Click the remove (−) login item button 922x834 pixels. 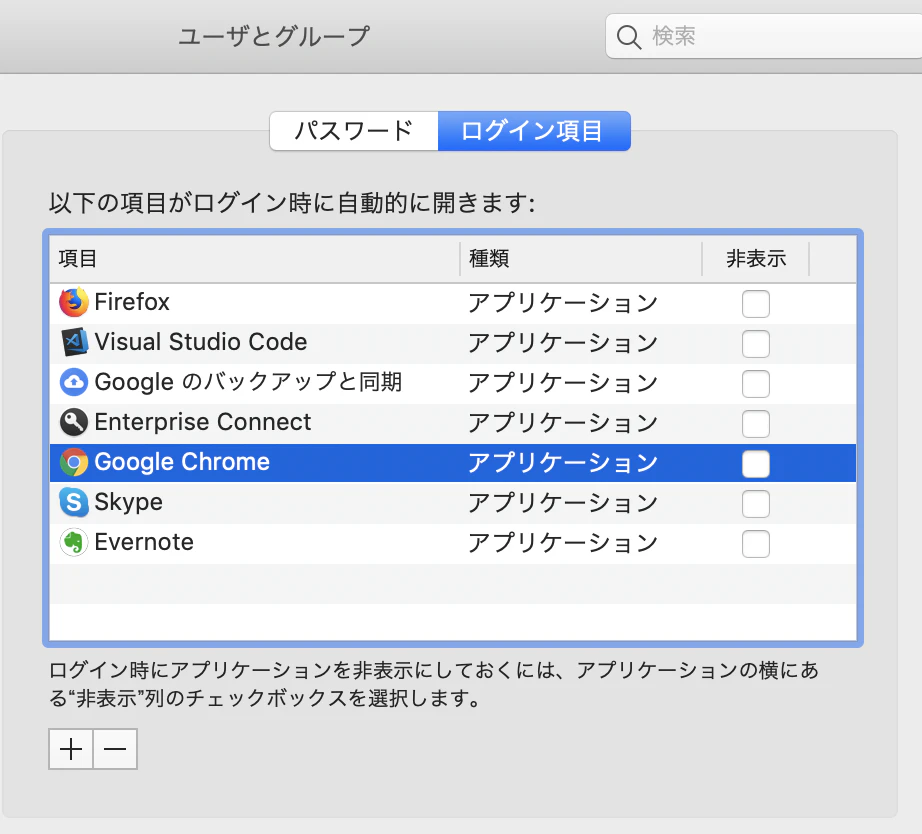(x=114, y=748)
